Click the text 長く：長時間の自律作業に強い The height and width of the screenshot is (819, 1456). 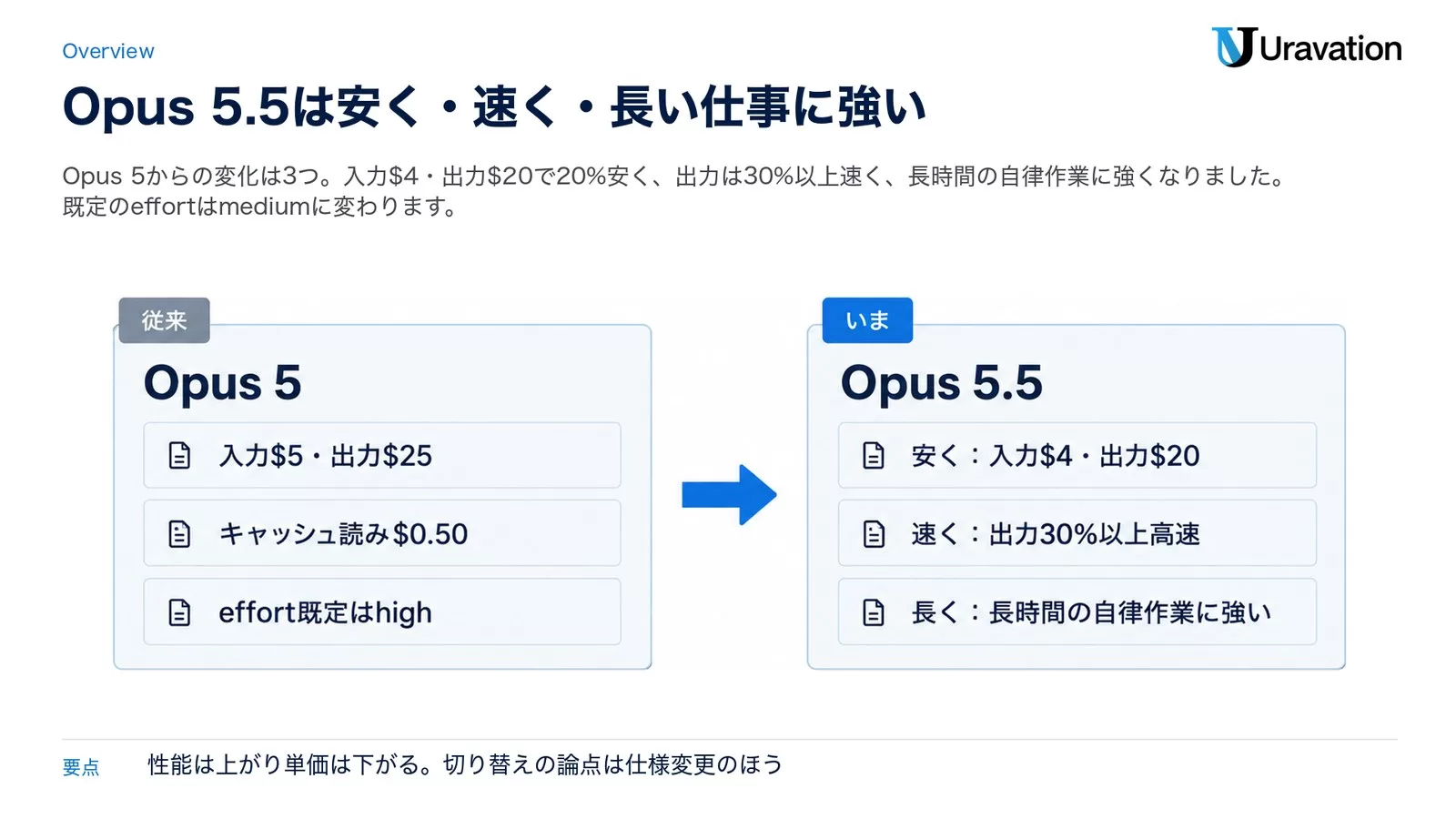[x=1091, y=612]
